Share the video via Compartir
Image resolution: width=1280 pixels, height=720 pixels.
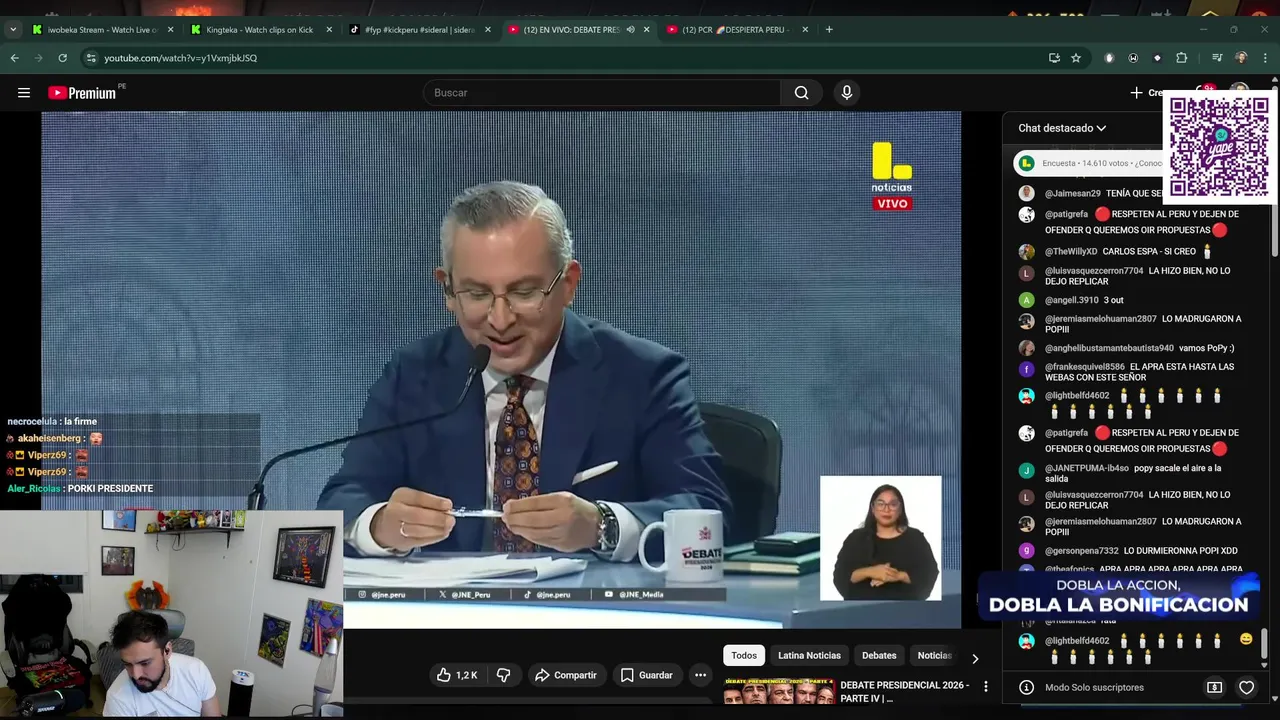566,675
